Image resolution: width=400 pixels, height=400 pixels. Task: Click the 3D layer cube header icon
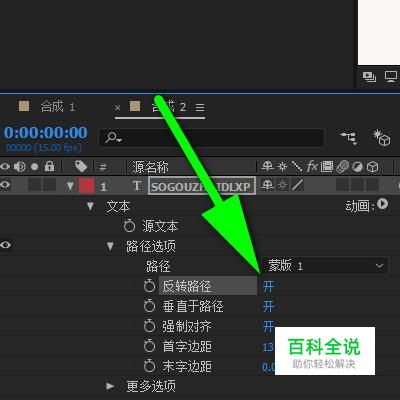[373, 166]
